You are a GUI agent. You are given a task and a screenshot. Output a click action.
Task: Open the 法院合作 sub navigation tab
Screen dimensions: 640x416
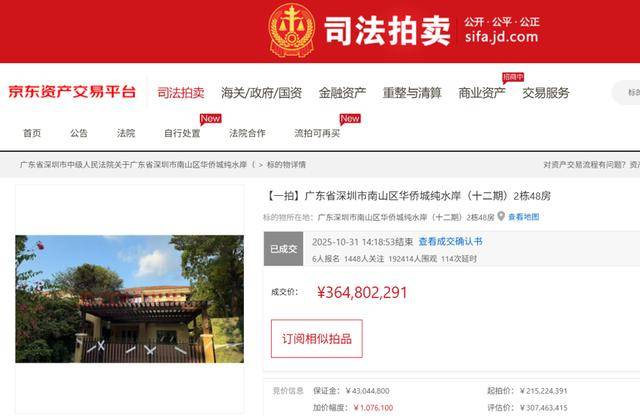pos(247,133)
